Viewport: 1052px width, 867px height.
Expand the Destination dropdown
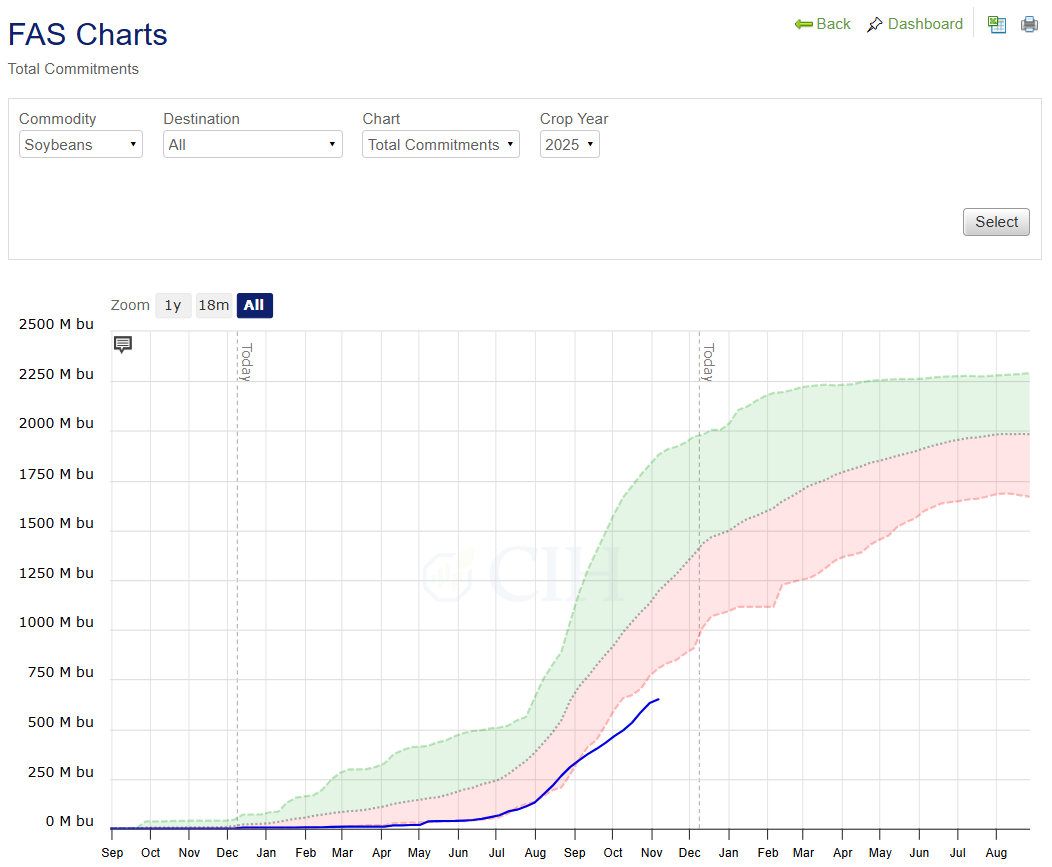click(252, 145)
